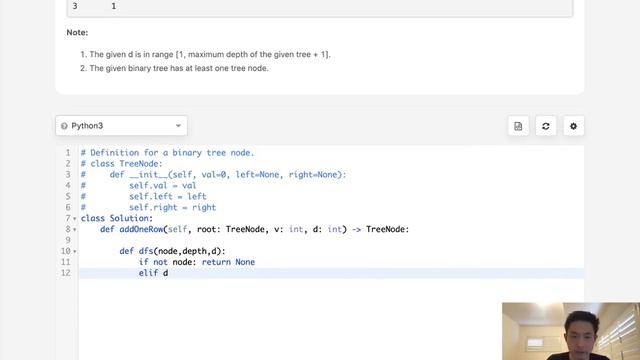Click the "if not node: return None" line
This screenshot has height=360, width=640.
tap(197, 262)
